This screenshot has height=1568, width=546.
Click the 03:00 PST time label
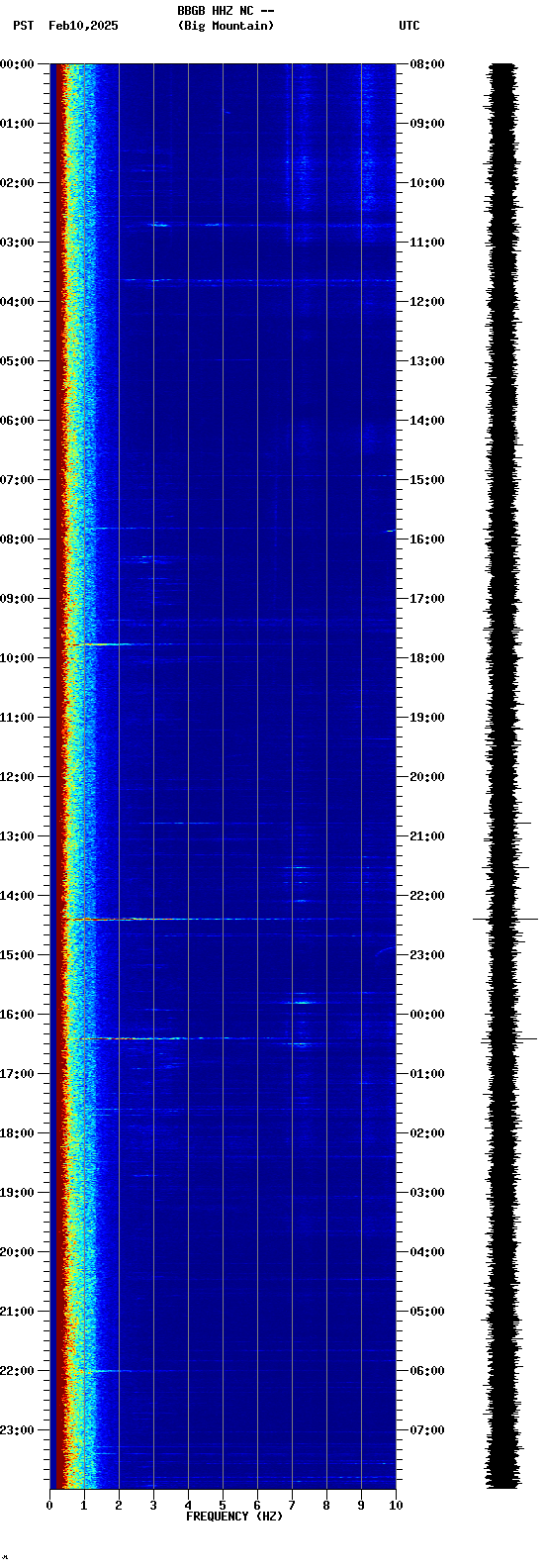(x=17, y=243)
